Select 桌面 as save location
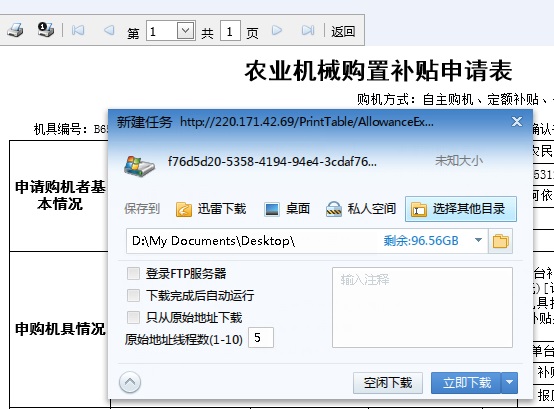554x409 pixels. 287,209
